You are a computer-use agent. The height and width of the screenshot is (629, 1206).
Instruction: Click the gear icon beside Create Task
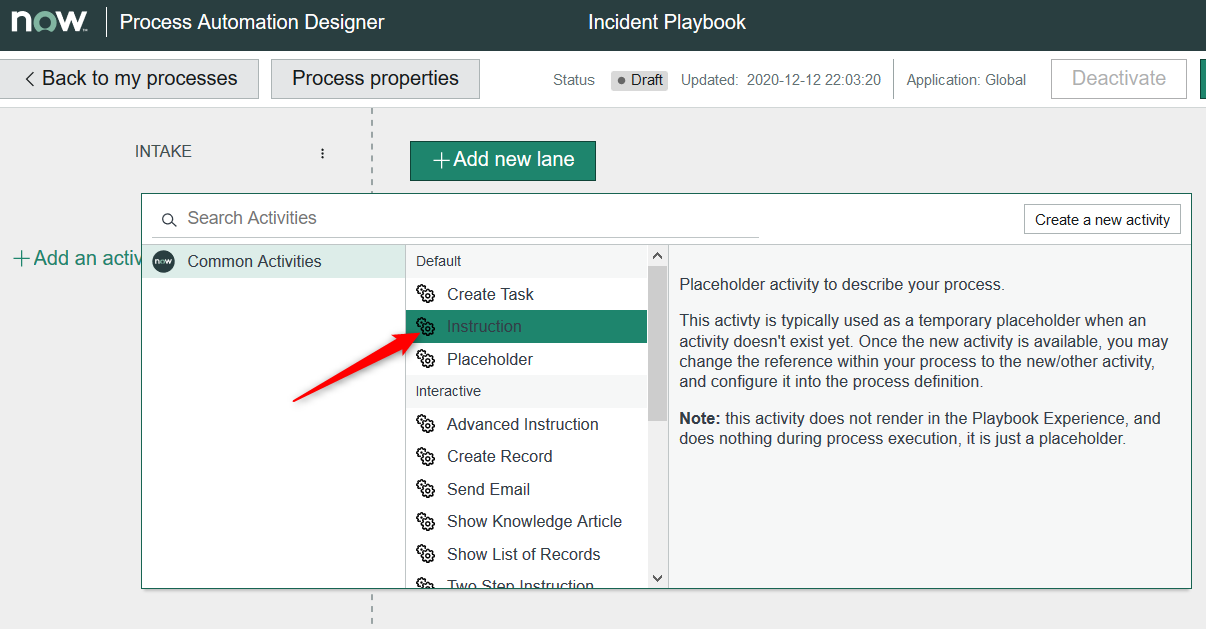[x=428, y=293]
